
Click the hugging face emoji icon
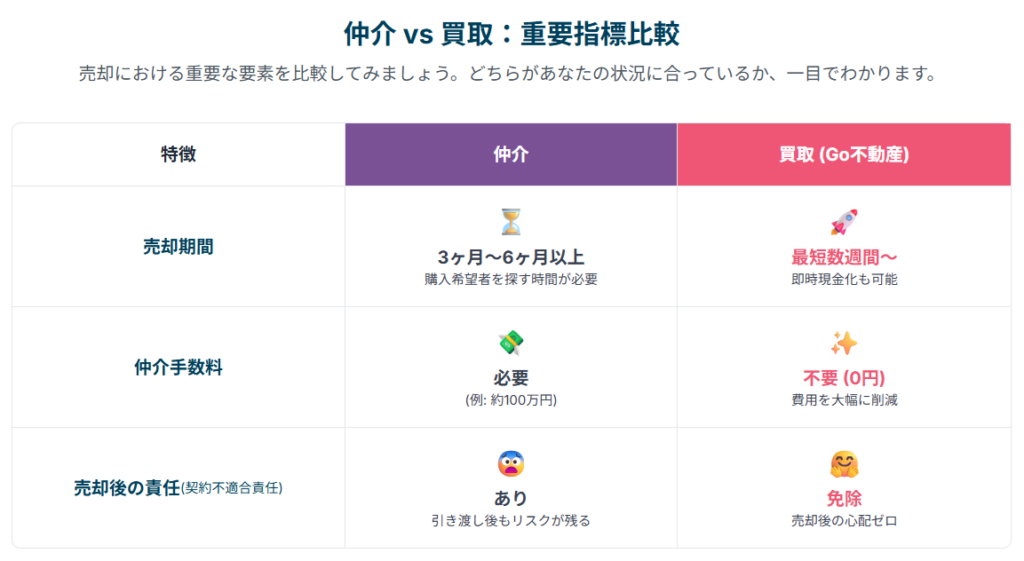[844, 464]
